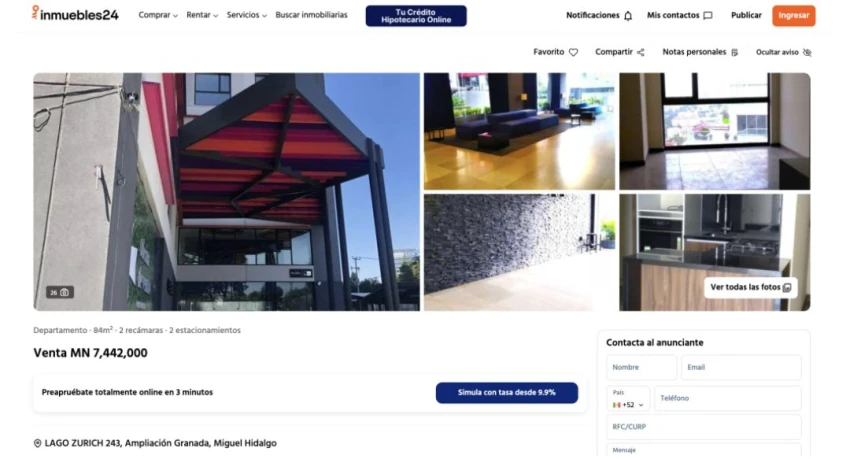Screen dimensions: 850x459
Task: Go to the inmuebles24 logo homepage
Action: [75, 14]
